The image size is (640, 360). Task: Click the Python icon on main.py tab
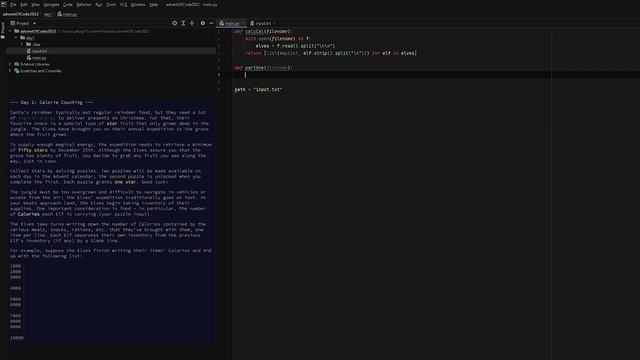coord(222,23)
